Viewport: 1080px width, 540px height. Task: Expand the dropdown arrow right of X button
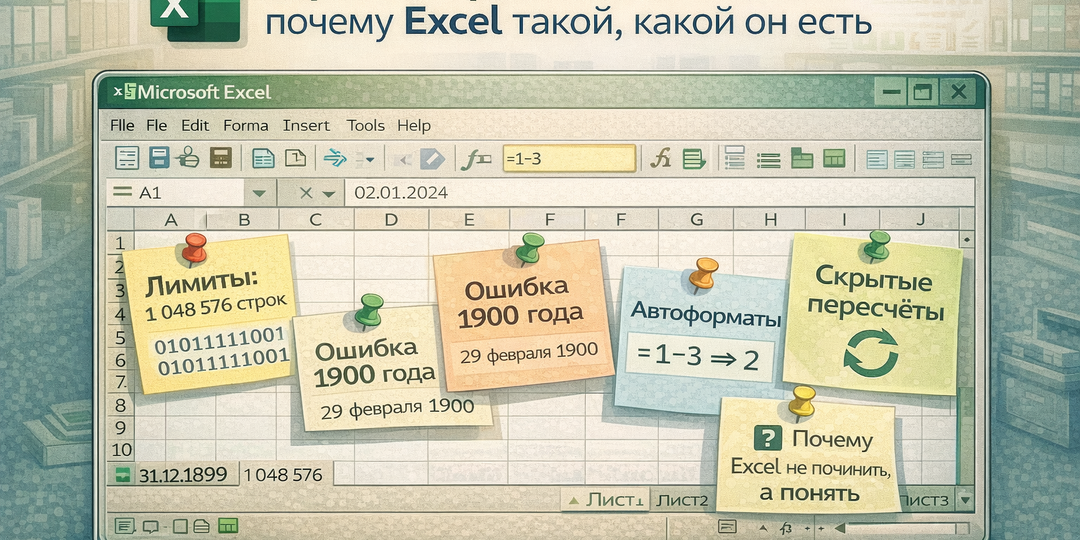[x=329, y=194]
